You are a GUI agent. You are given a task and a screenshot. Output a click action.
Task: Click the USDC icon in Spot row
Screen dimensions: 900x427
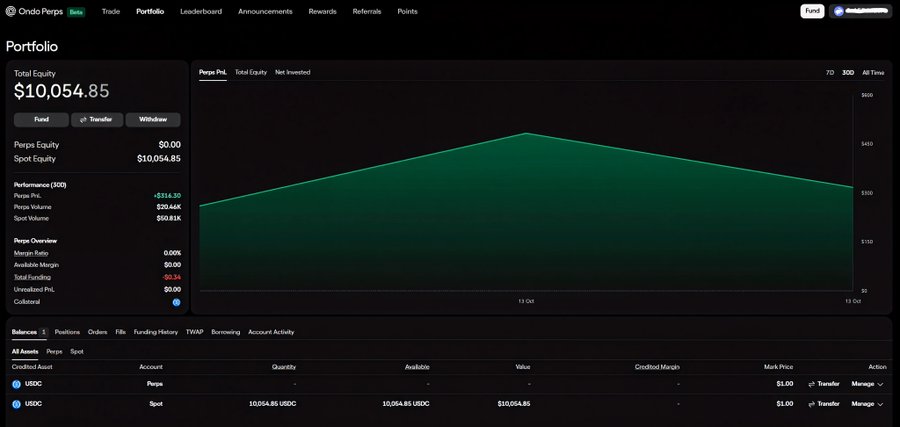17,404
